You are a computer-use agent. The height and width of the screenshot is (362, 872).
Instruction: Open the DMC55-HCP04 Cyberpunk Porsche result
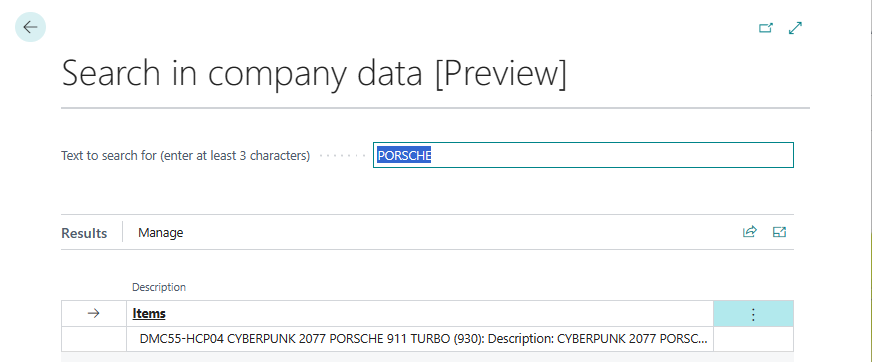(424, 339)
